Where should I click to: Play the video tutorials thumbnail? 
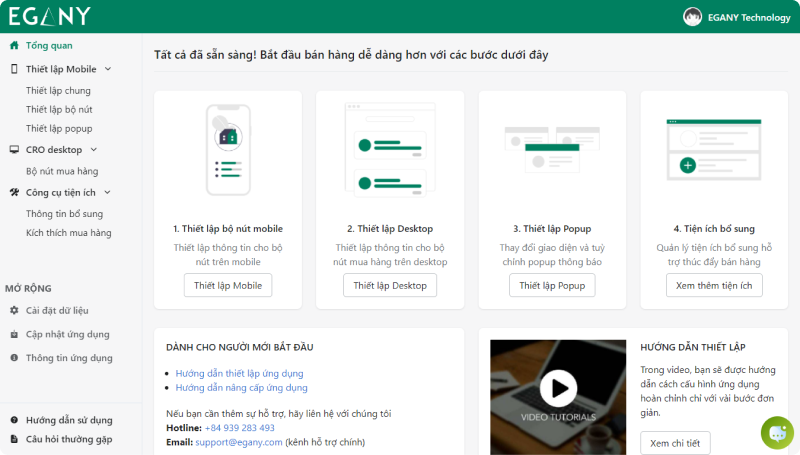pos(558,388)
